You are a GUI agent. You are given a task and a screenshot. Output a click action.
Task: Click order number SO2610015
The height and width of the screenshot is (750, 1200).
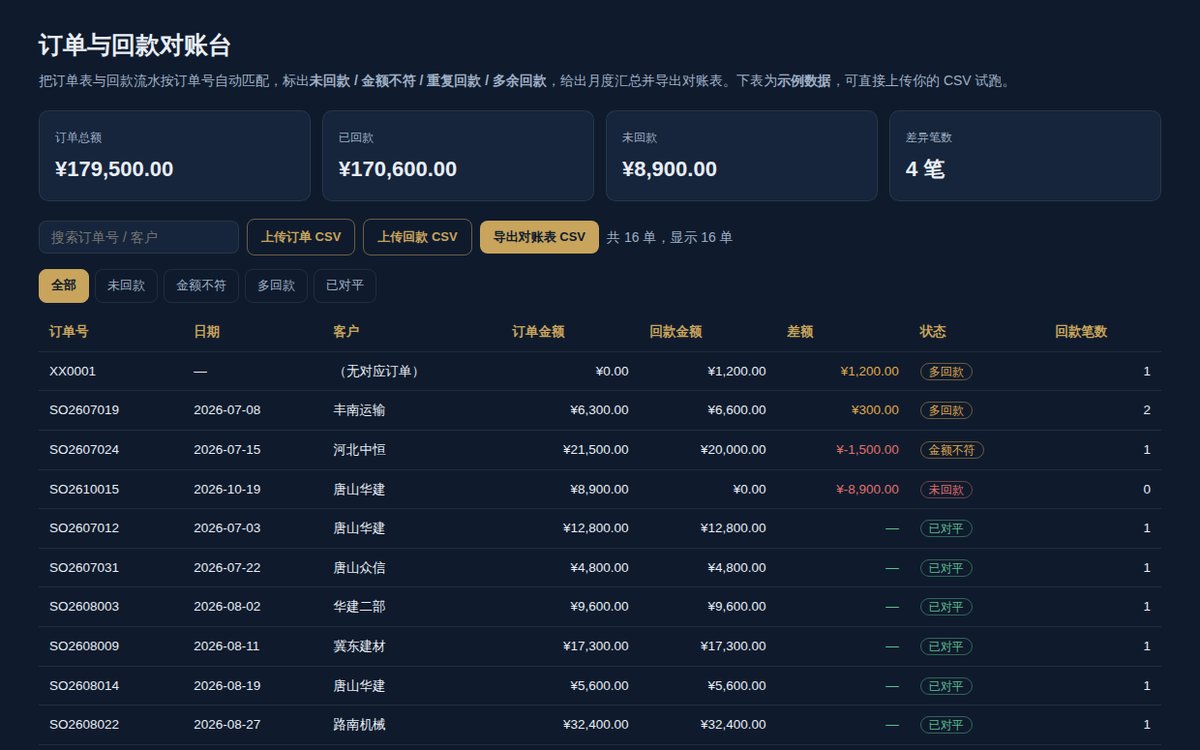pos(84,489)
